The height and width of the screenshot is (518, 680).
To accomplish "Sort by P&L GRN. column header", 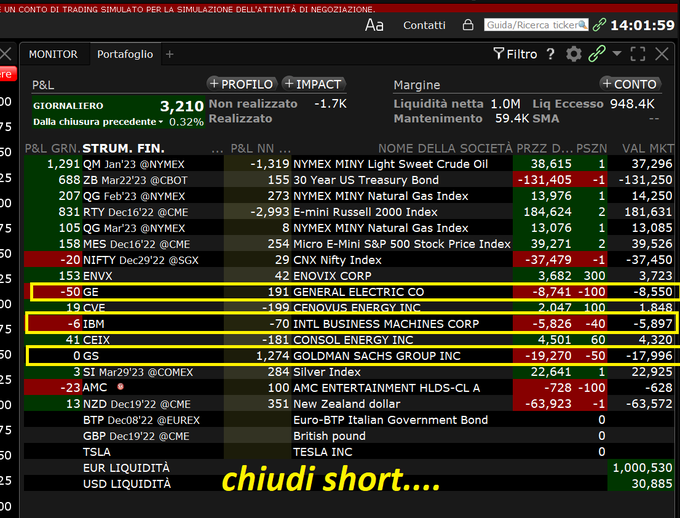I will [52, 148].
